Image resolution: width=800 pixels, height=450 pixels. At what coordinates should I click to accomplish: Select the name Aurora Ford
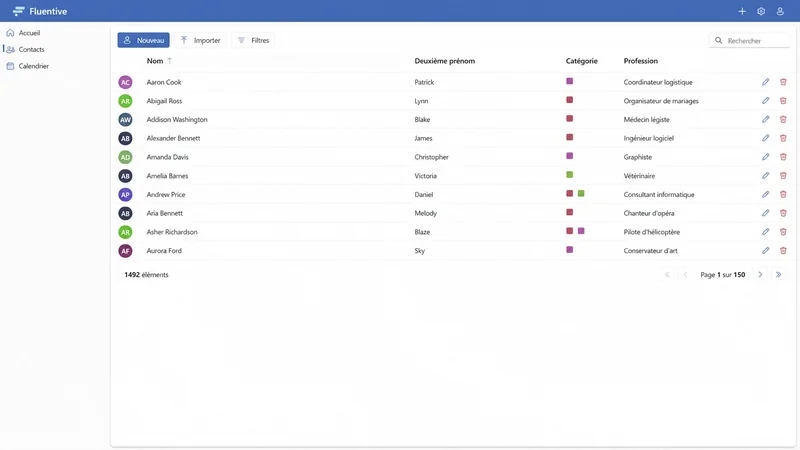(164, 251)
